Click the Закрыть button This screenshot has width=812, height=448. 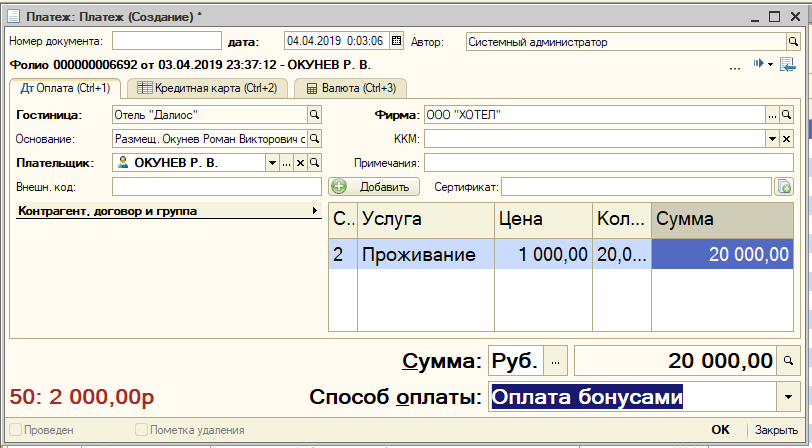pos(776,429)
